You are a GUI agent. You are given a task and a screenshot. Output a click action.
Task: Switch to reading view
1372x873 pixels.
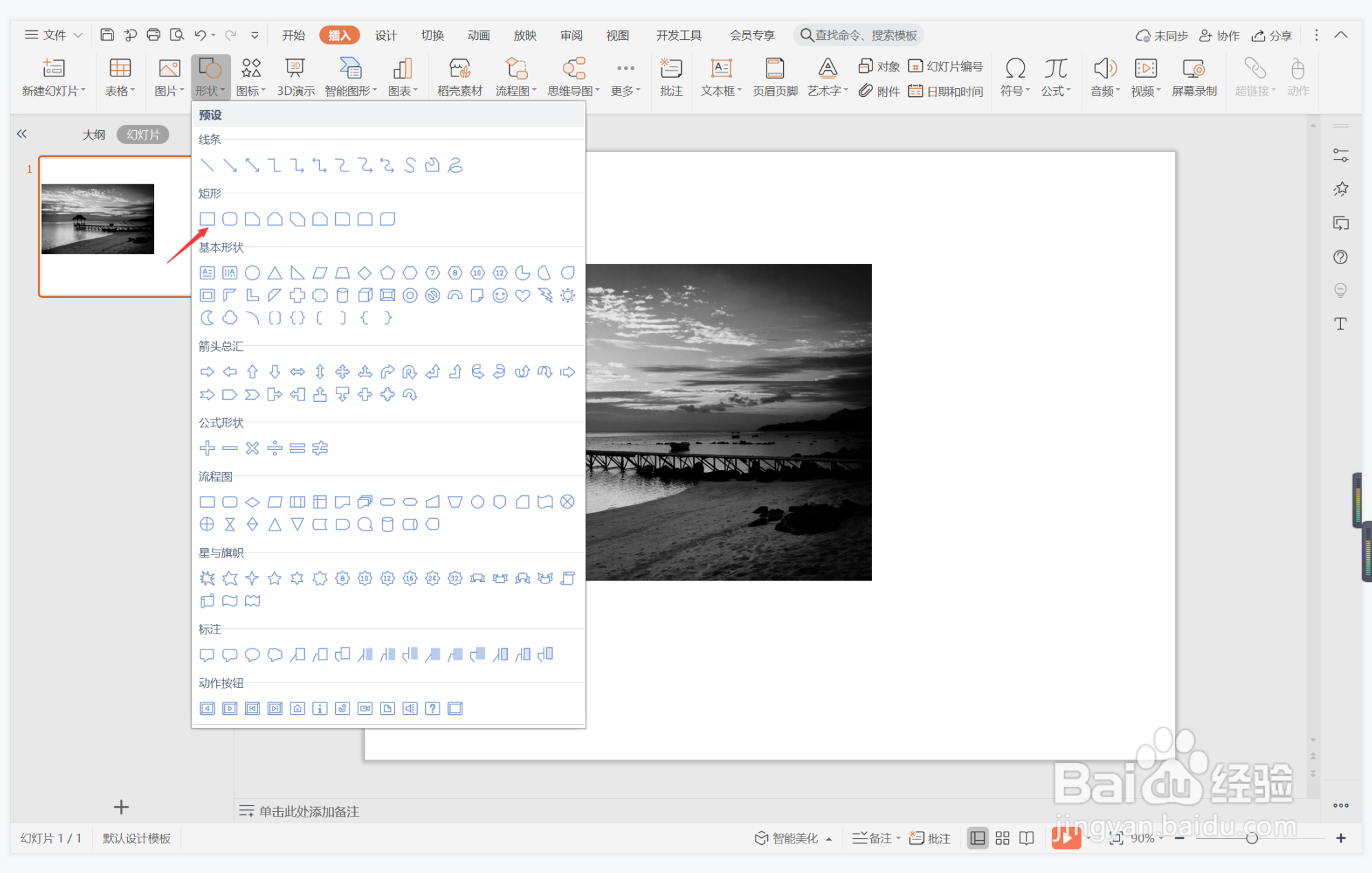pyautogui.click(x=1027, y=838)
